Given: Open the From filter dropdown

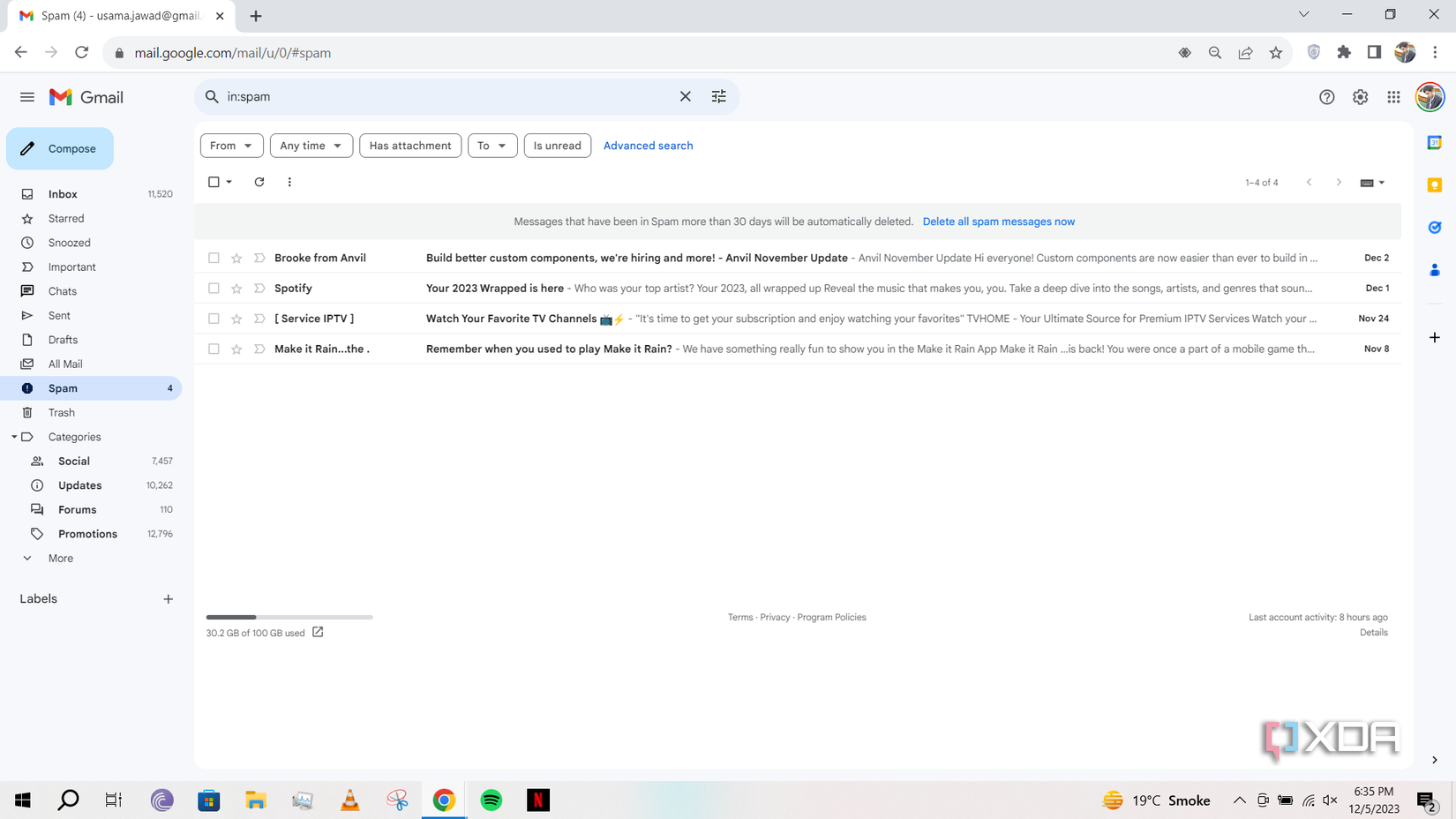Looking at the screenshot, I should [x=231, y=146].
